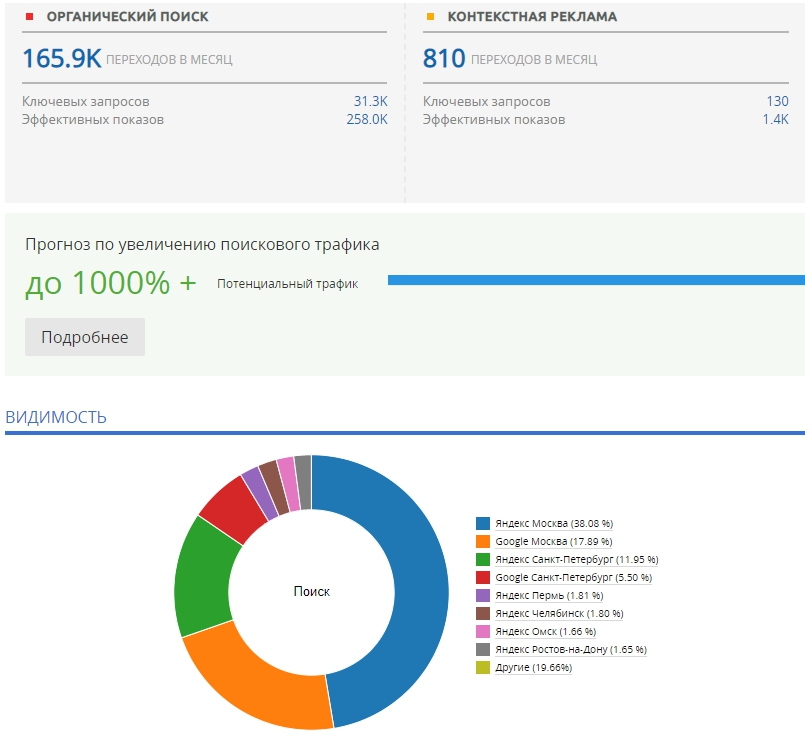Open context ads effective impressions value 1.4K

pyautogui.click(x=775, y=119)
